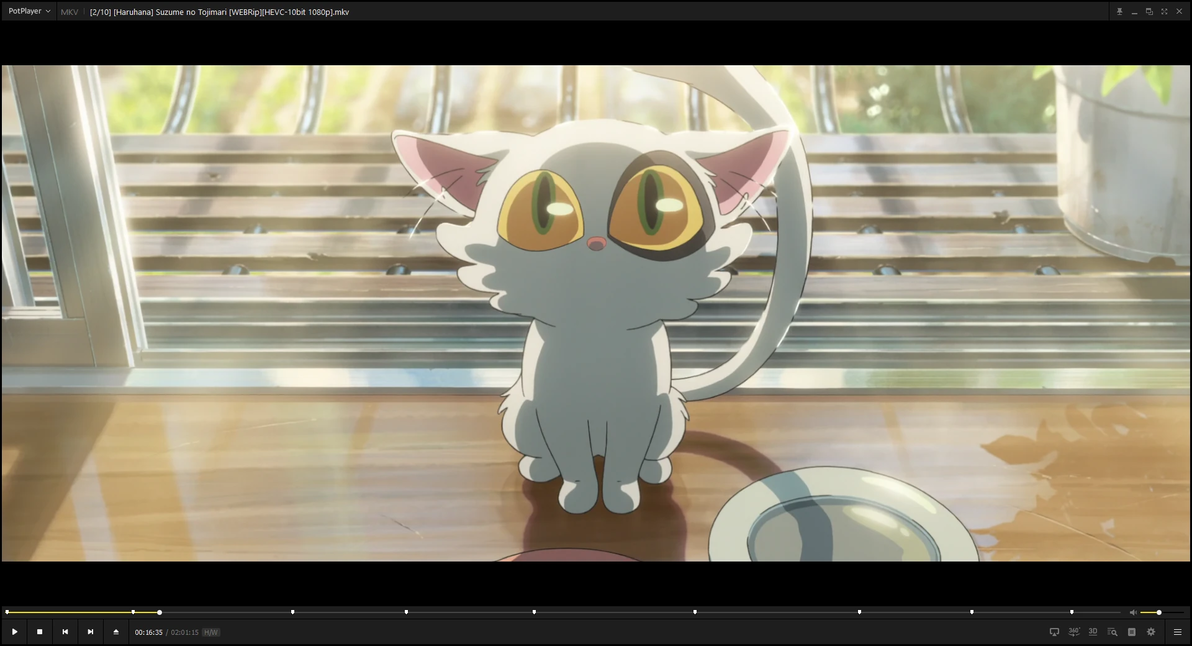Go to the previous file

point(65,632)
